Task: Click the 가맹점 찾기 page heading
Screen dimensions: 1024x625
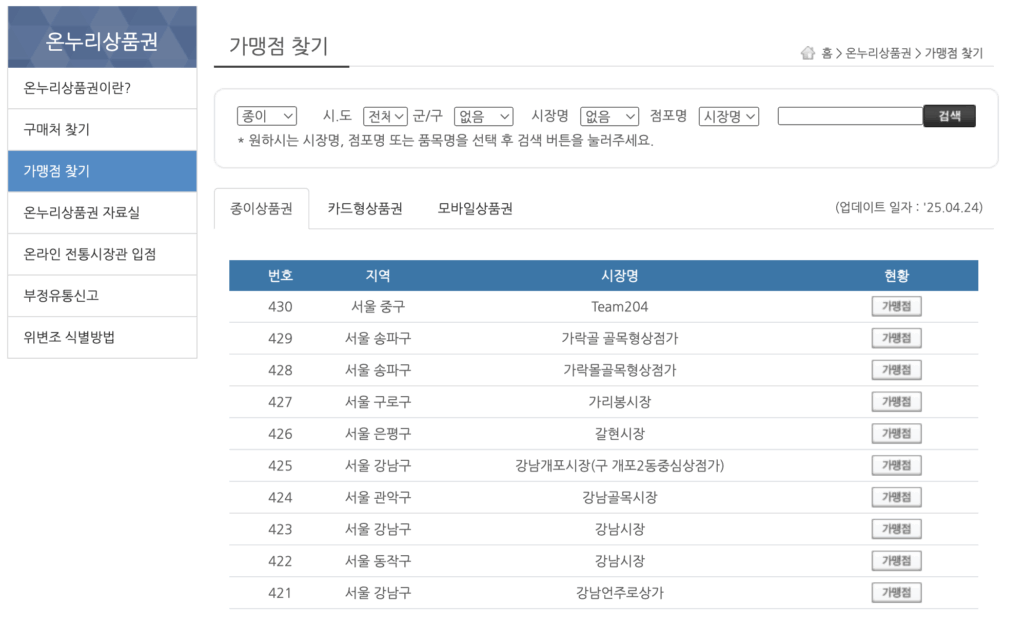Action: click(278, 46)
